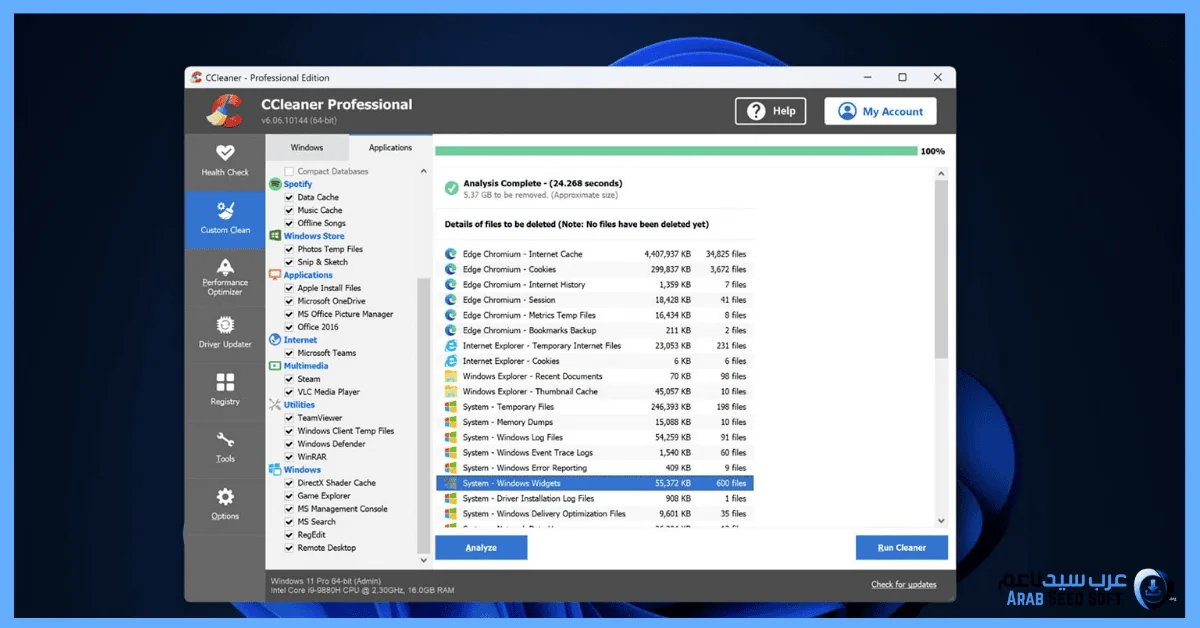Open the Tools section

point(224,448)
